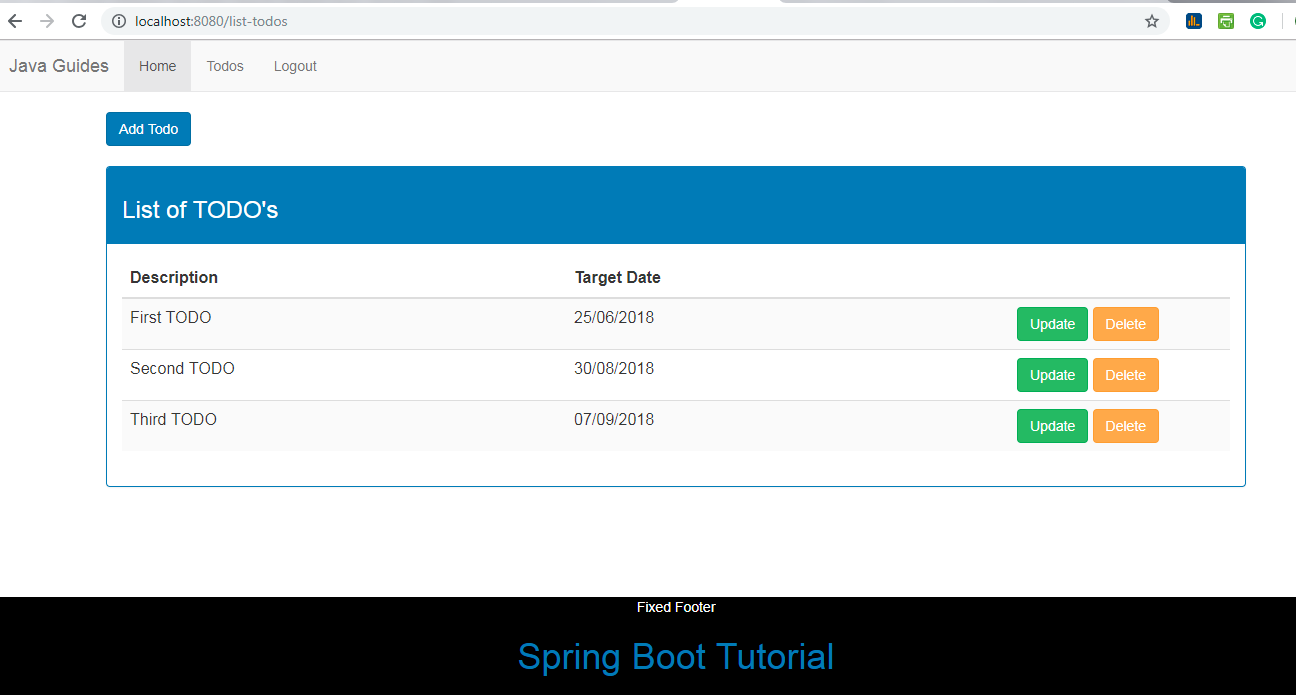Open the Grammarly extension icon
1296x695 pixels.
click(x=1258, y=21)
